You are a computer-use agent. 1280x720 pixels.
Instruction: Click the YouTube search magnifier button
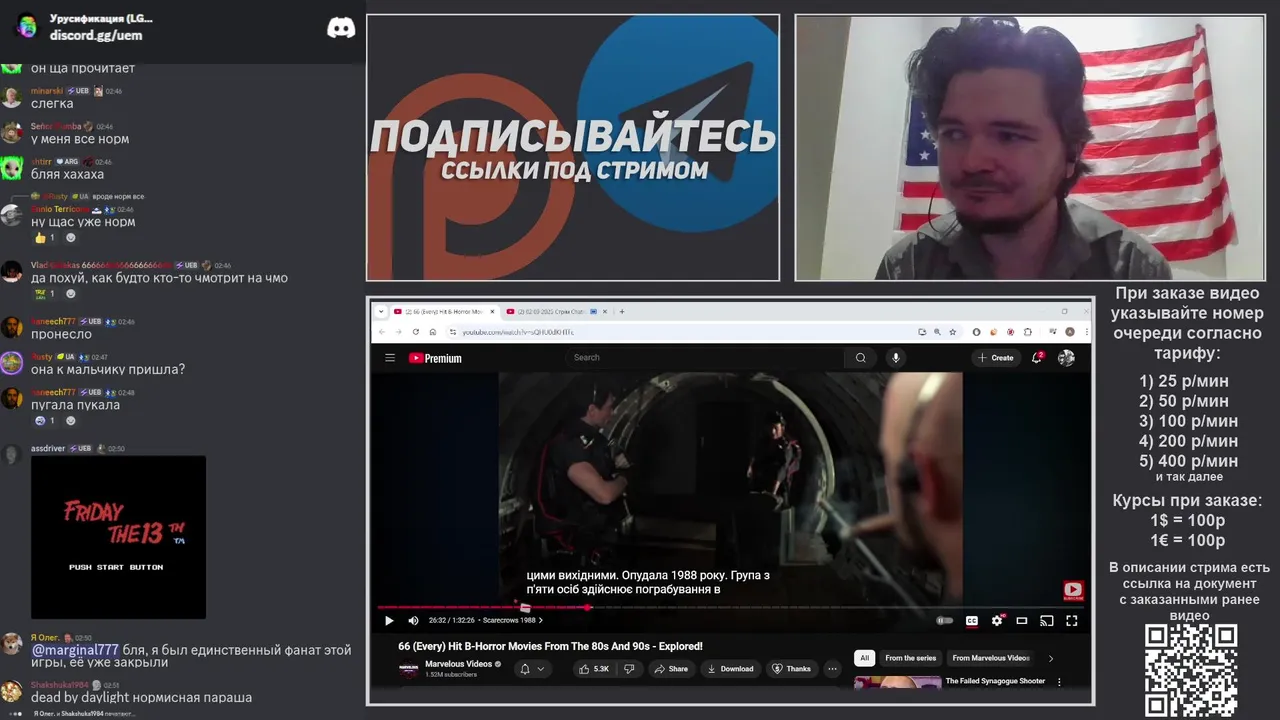[x=860, y=358]
